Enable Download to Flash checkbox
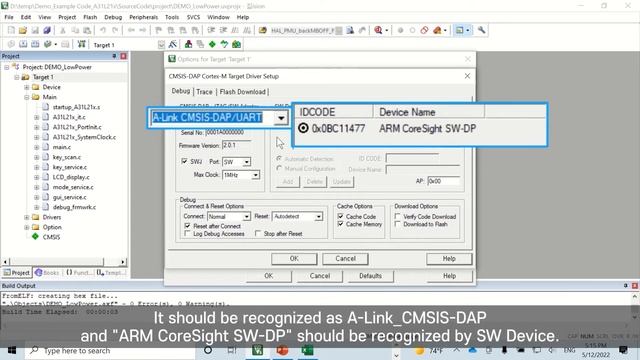 click(x=398, y=224)
